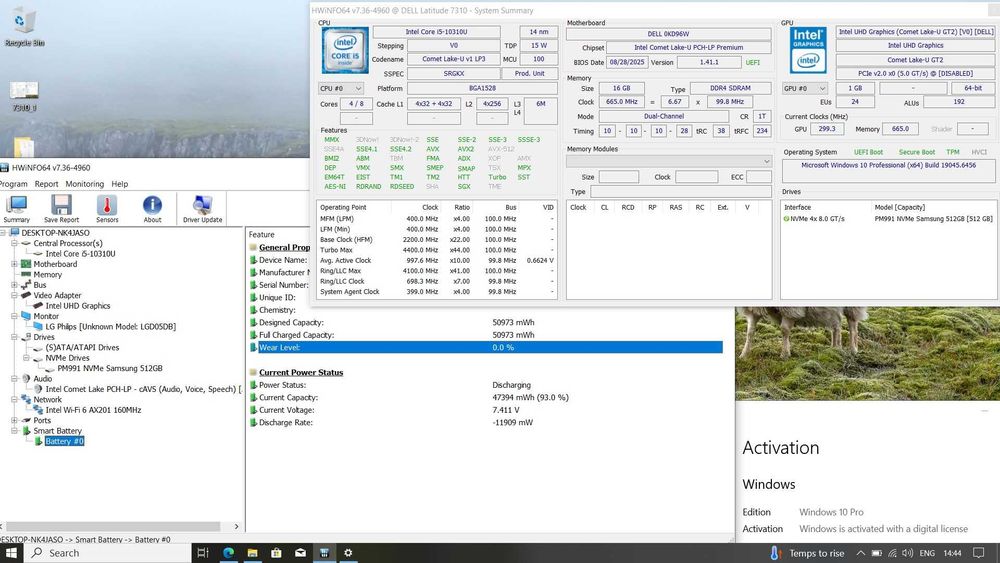Click the battery icon in system tray
The height and width of the screenshot is (563, 1000).
pyautogui.click(x=877, y=553)
